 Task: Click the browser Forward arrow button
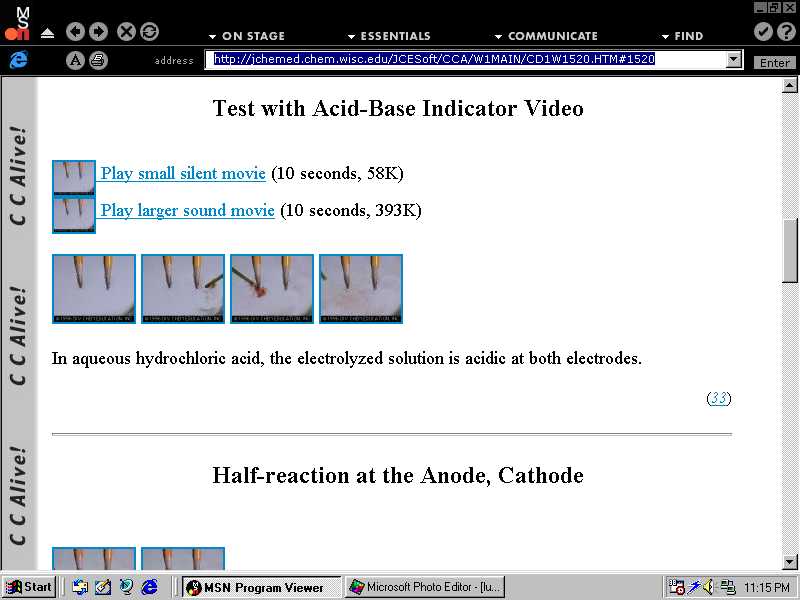pyautogui.click(x=98, y=32)
